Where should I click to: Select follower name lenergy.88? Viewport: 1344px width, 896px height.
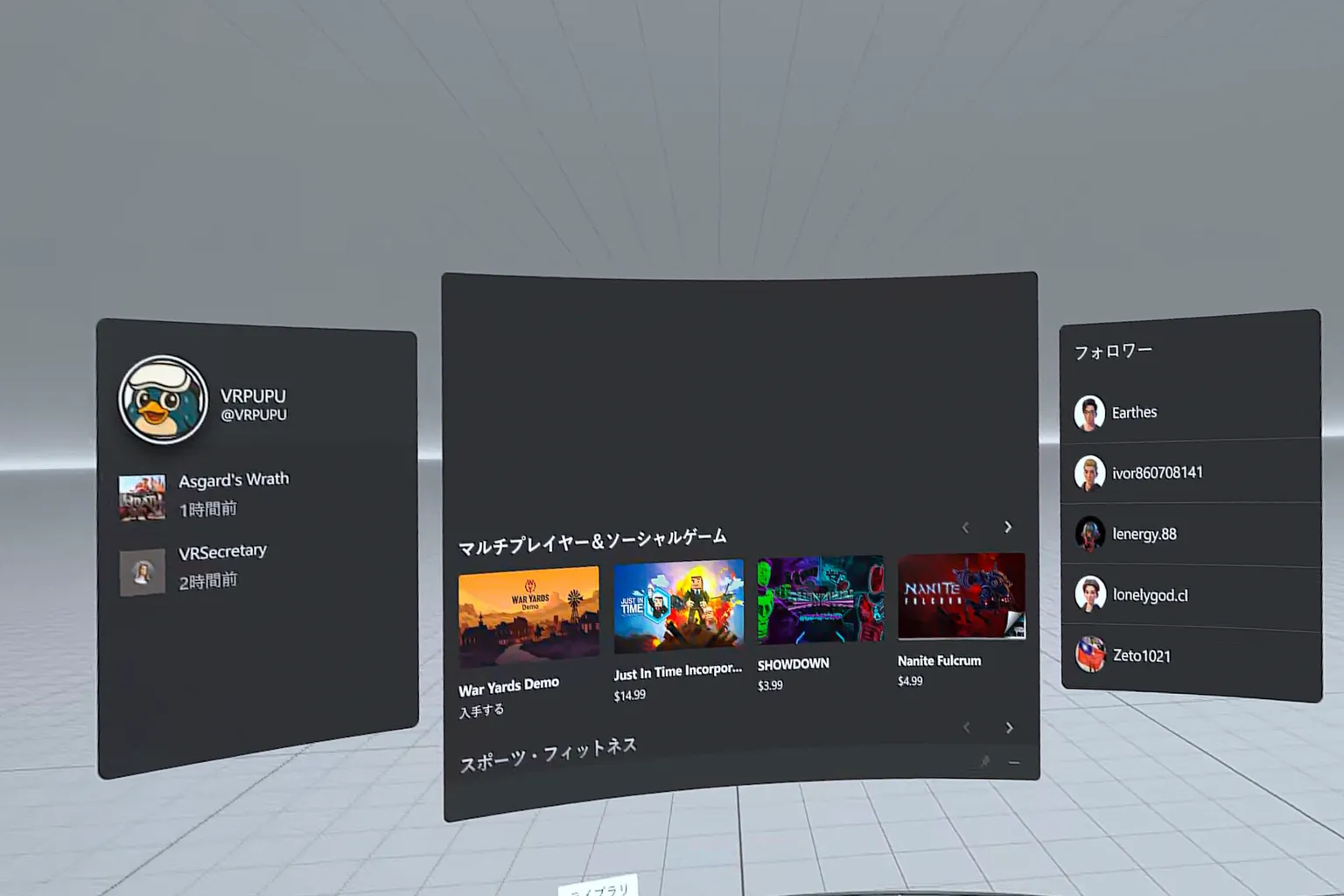tap(1144, 534)
